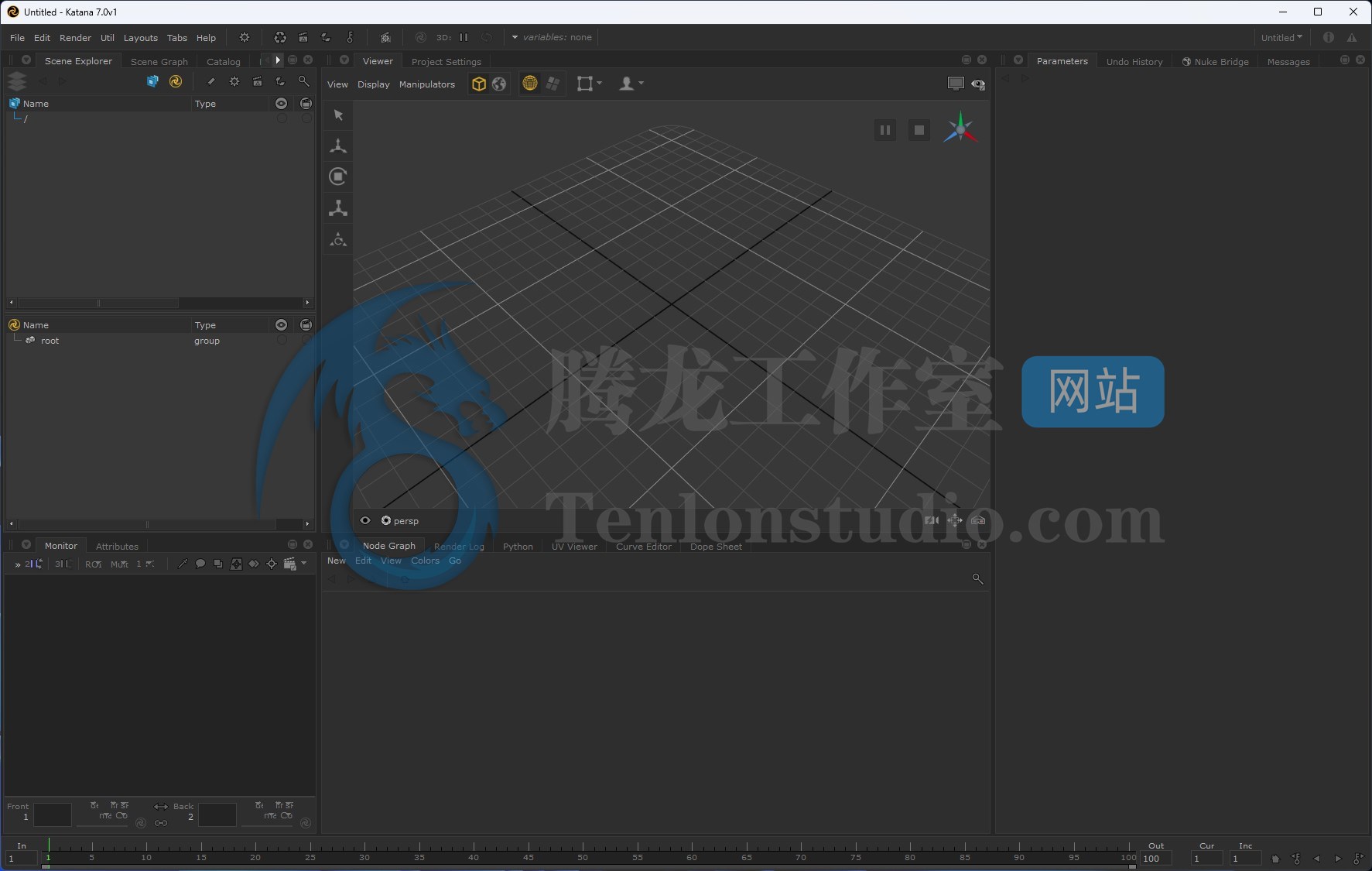Click the blue cube icon in Scene Explorer toolbar
This screenshot has width=1372, height=871.
152,81
